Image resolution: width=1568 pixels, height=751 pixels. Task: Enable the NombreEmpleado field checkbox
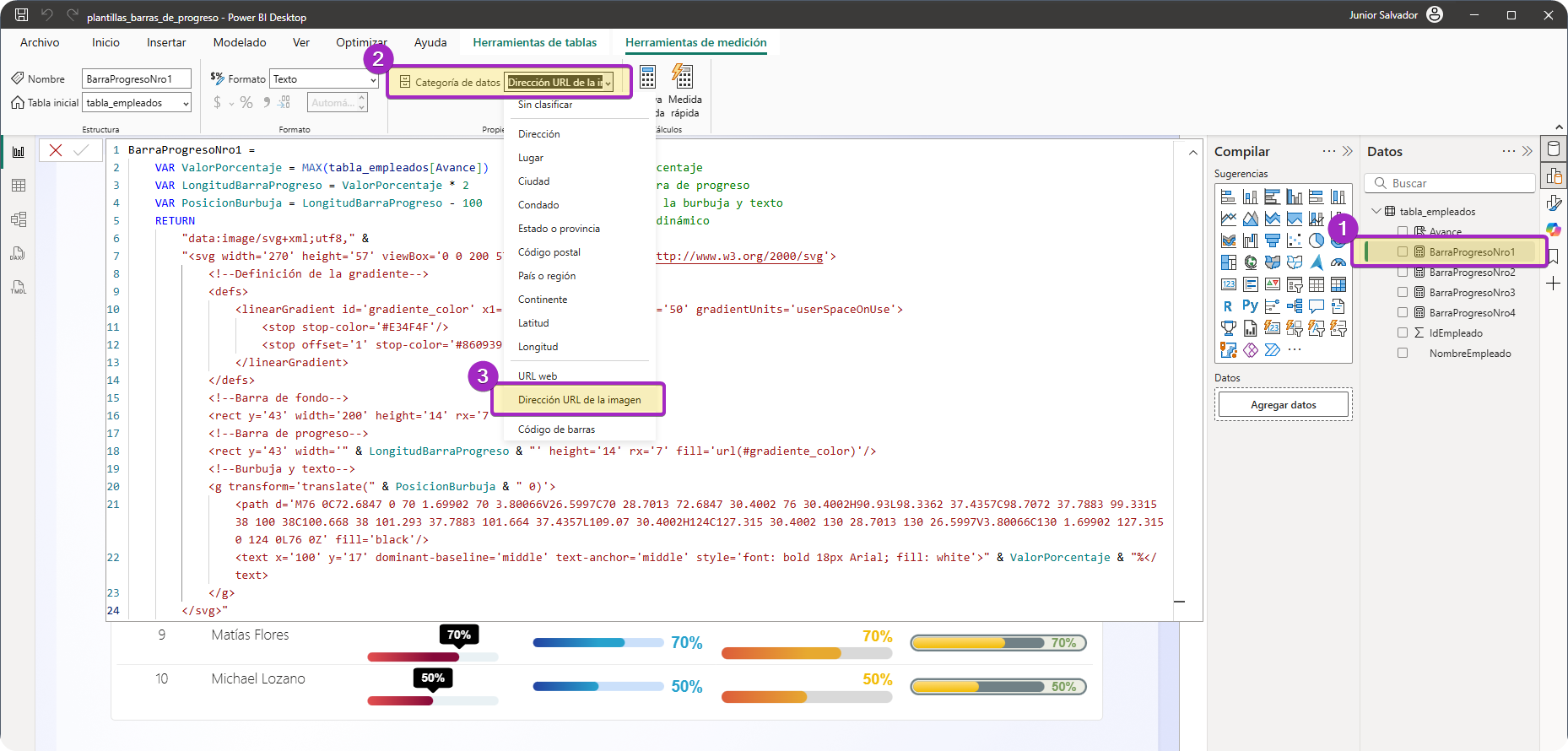(x=1403, y=353)
